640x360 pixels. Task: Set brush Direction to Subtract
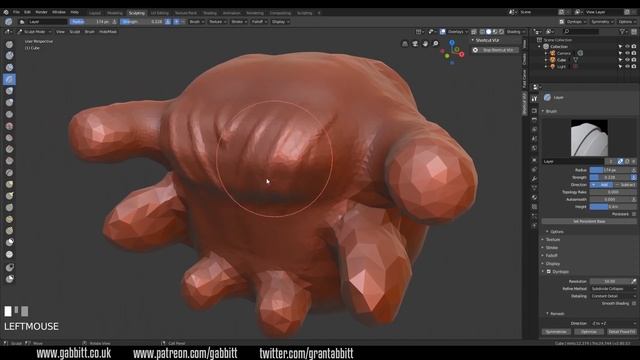625,185
